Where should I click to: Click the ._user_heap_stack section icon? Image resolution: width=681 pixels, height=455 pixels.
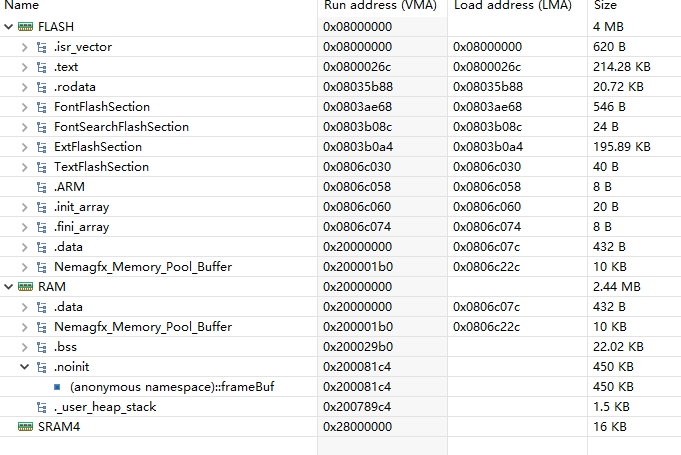pos(42,407)
